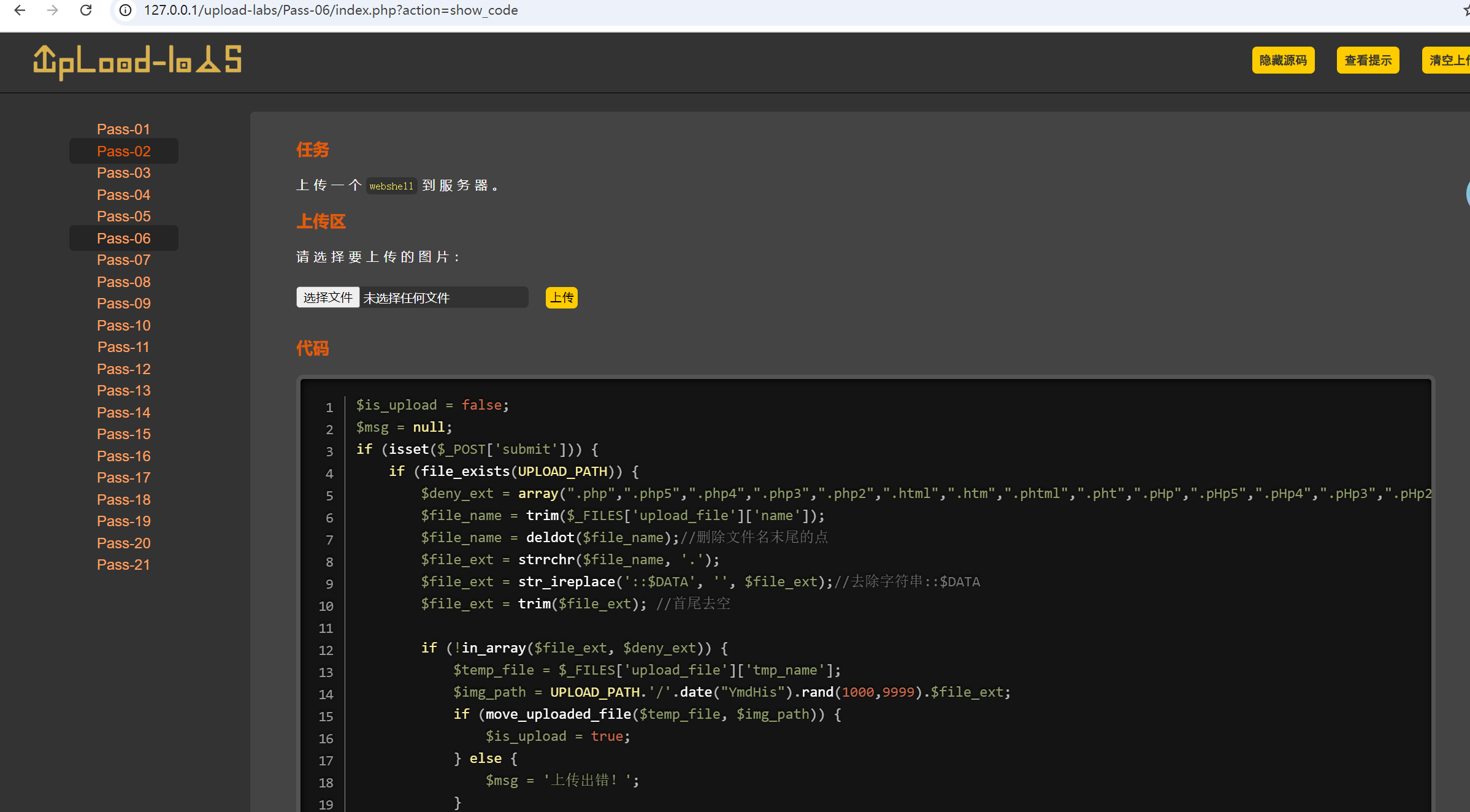Reload the page with refresh icon
Viewport: 1470px width, 812px height.
pos(86,10)
